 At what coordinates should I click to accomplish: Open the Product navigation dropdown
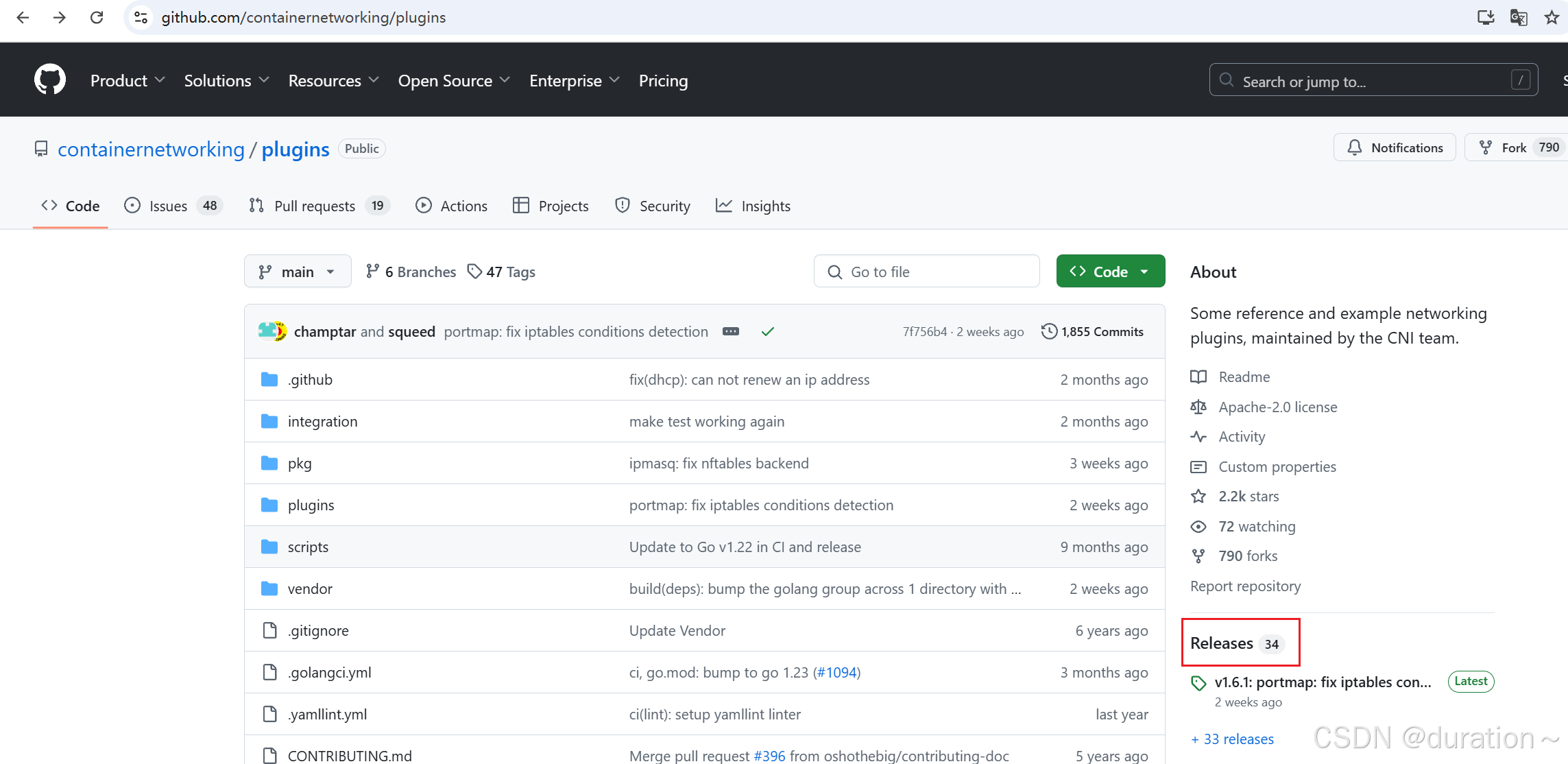coord(128,80)
